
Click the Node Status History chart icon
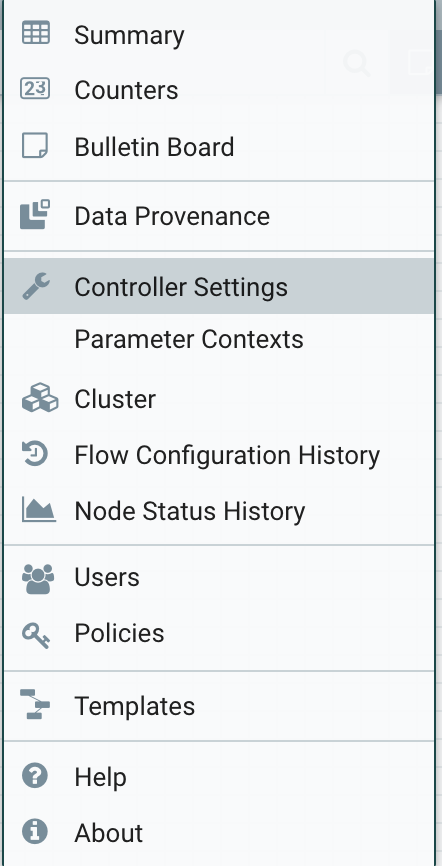[x=39, y=509]
